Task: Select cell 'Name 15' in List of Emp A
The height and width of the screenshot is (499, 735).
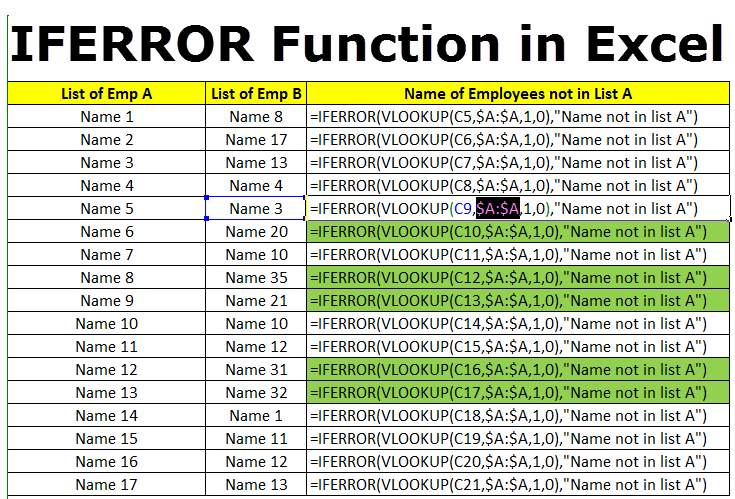Action: (106, 438)
